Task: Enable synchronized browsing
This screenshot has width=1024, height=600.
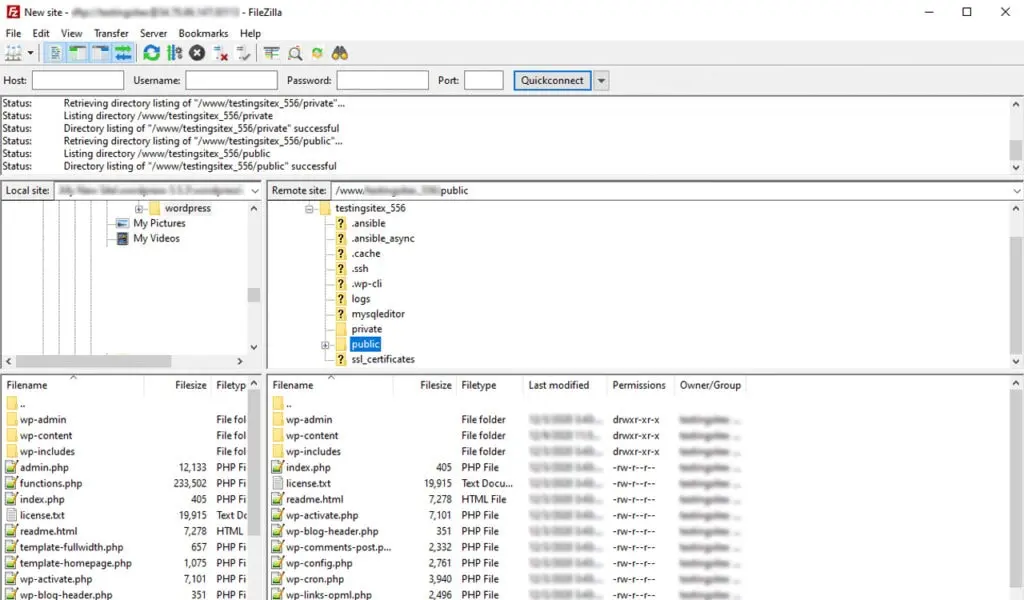Action: (x=318, y=53)
